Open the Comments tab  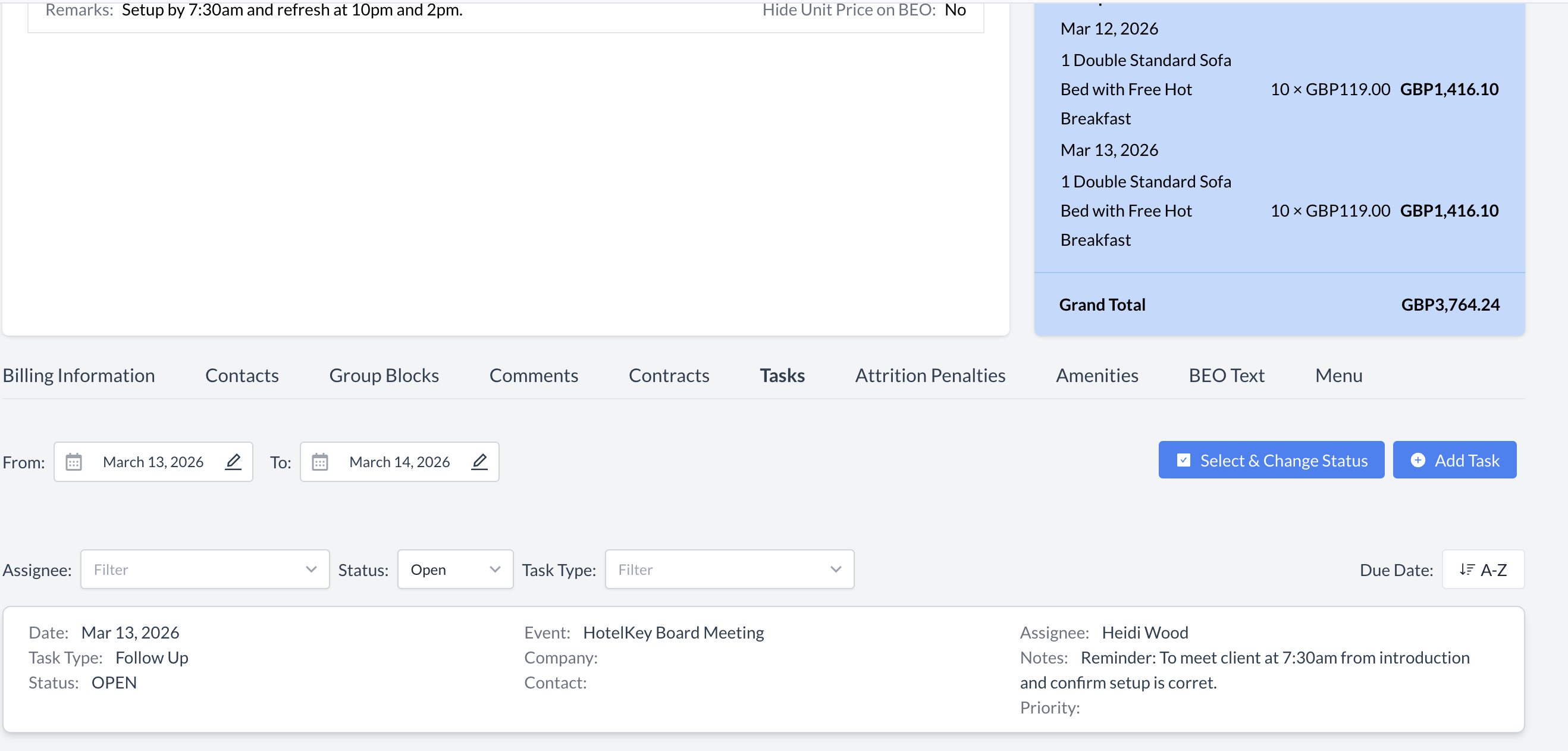(x=533, y=375)
